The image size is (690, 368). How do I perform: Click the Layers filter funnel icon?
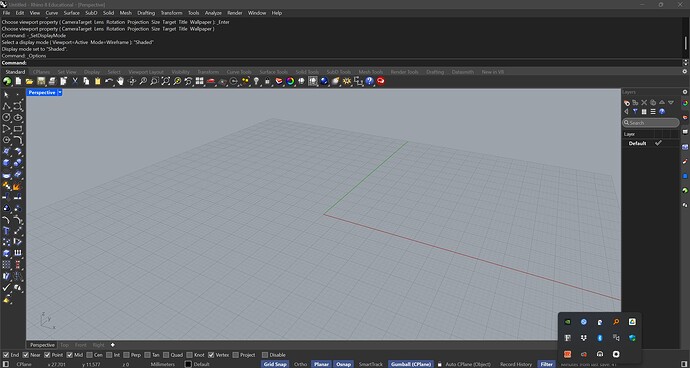pos(635,112)
